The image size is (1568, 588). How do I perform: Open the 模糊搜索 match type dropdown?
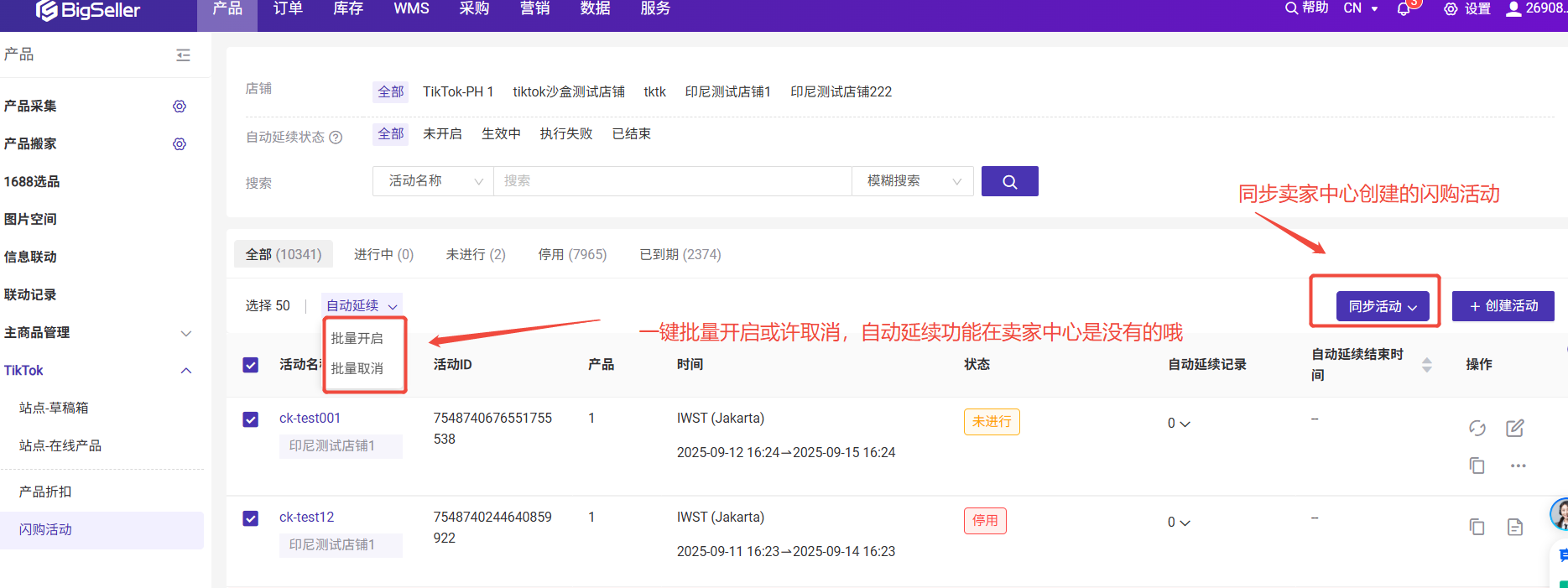(912, 181)
